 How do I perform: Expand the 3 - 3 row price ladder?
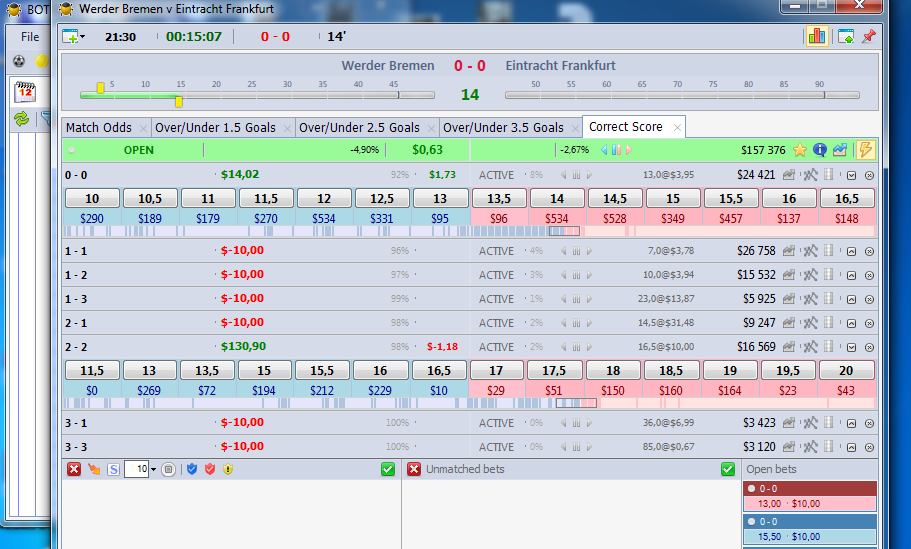(x=851, y=447)
